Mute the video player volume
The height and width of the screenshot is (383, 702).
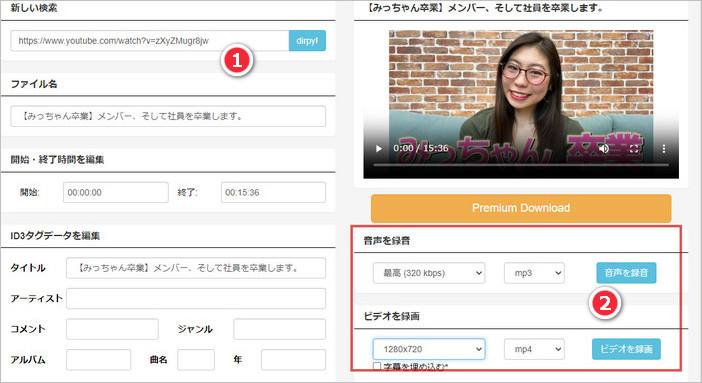coord(604,148)
